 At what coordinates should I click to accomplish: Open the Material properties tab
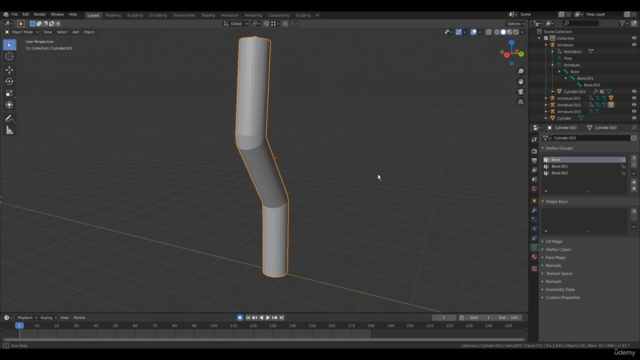tap(534, 257)
